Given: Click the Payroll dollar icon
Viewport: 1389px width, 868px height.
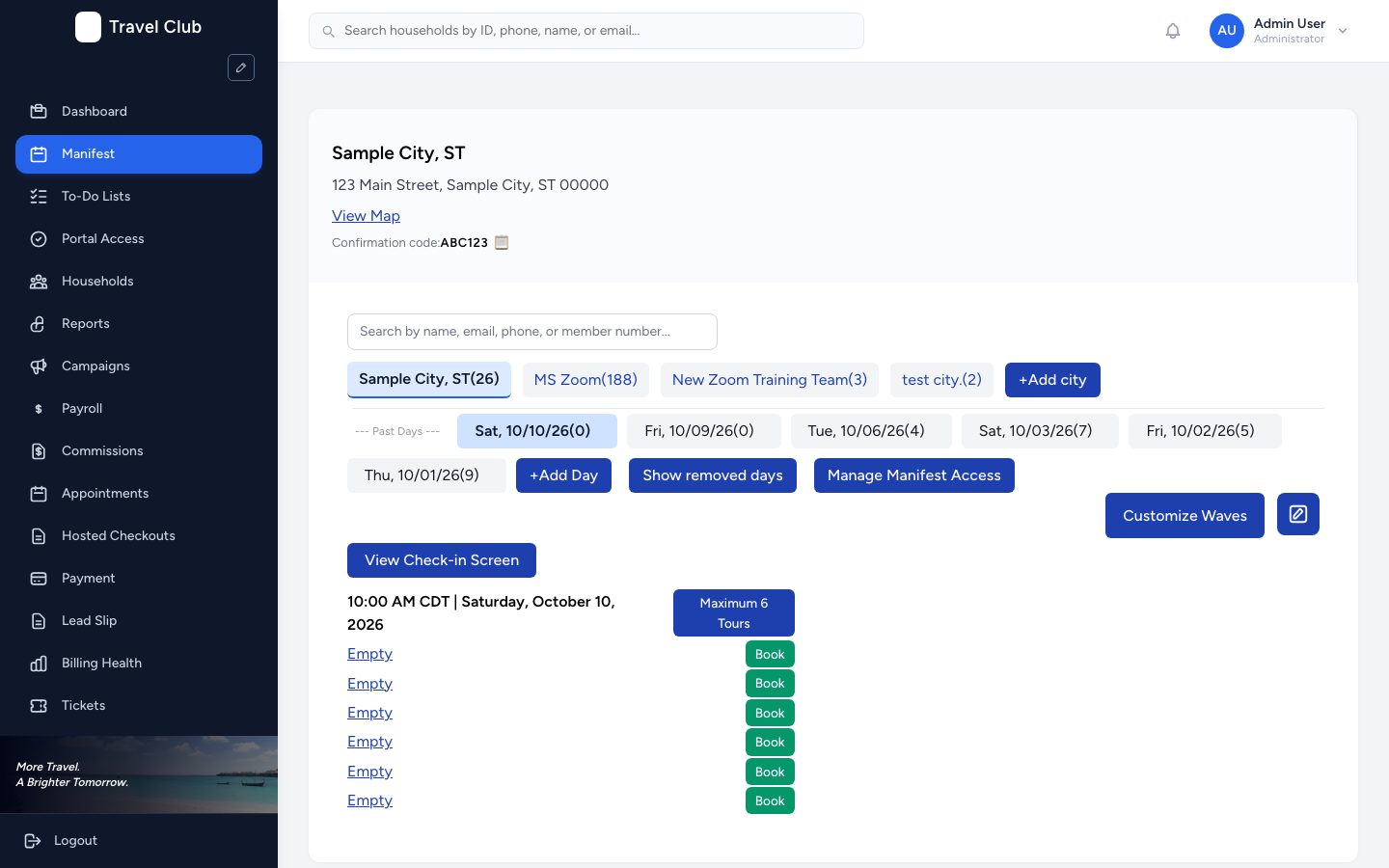Looking at the screenshot, I should (x=39, y=408).
